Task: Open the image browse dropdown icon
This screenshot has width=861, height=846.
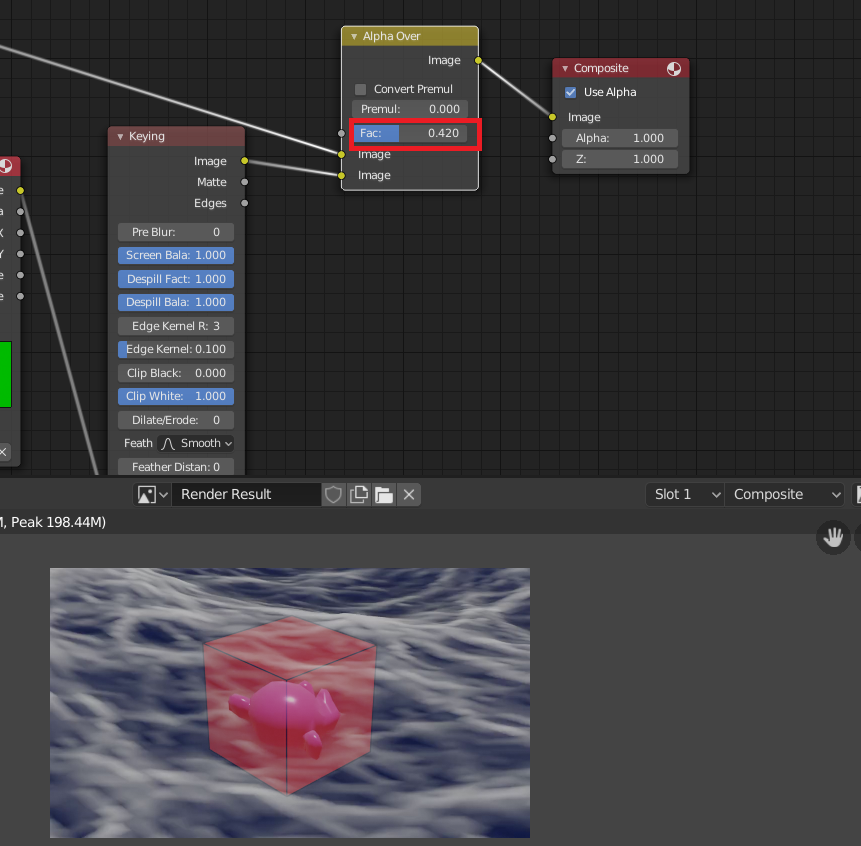Action: click(x=152, y=495)
